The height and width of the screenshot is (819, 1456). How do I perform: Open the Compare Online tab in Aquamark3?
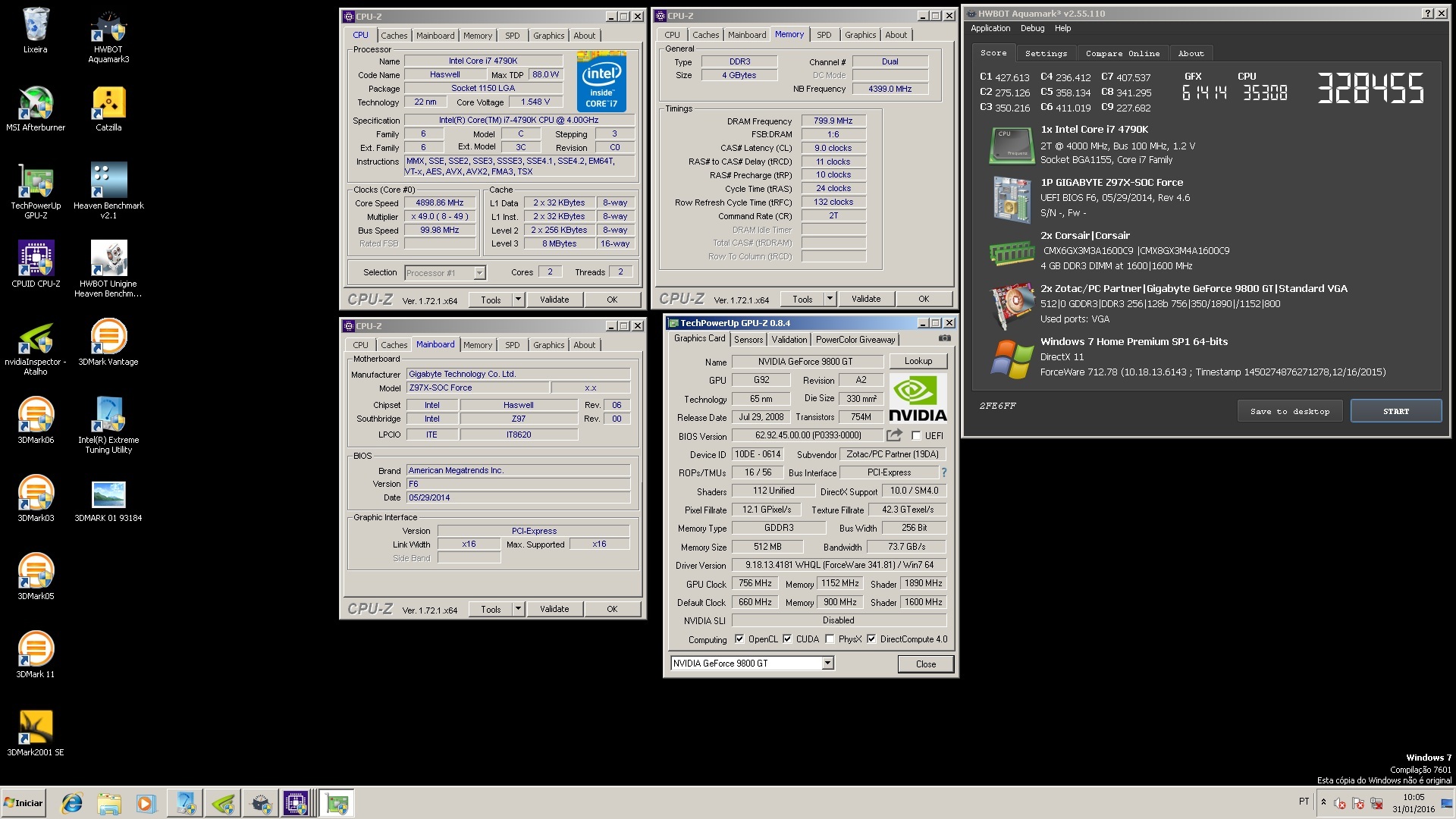coord(1122,53)
